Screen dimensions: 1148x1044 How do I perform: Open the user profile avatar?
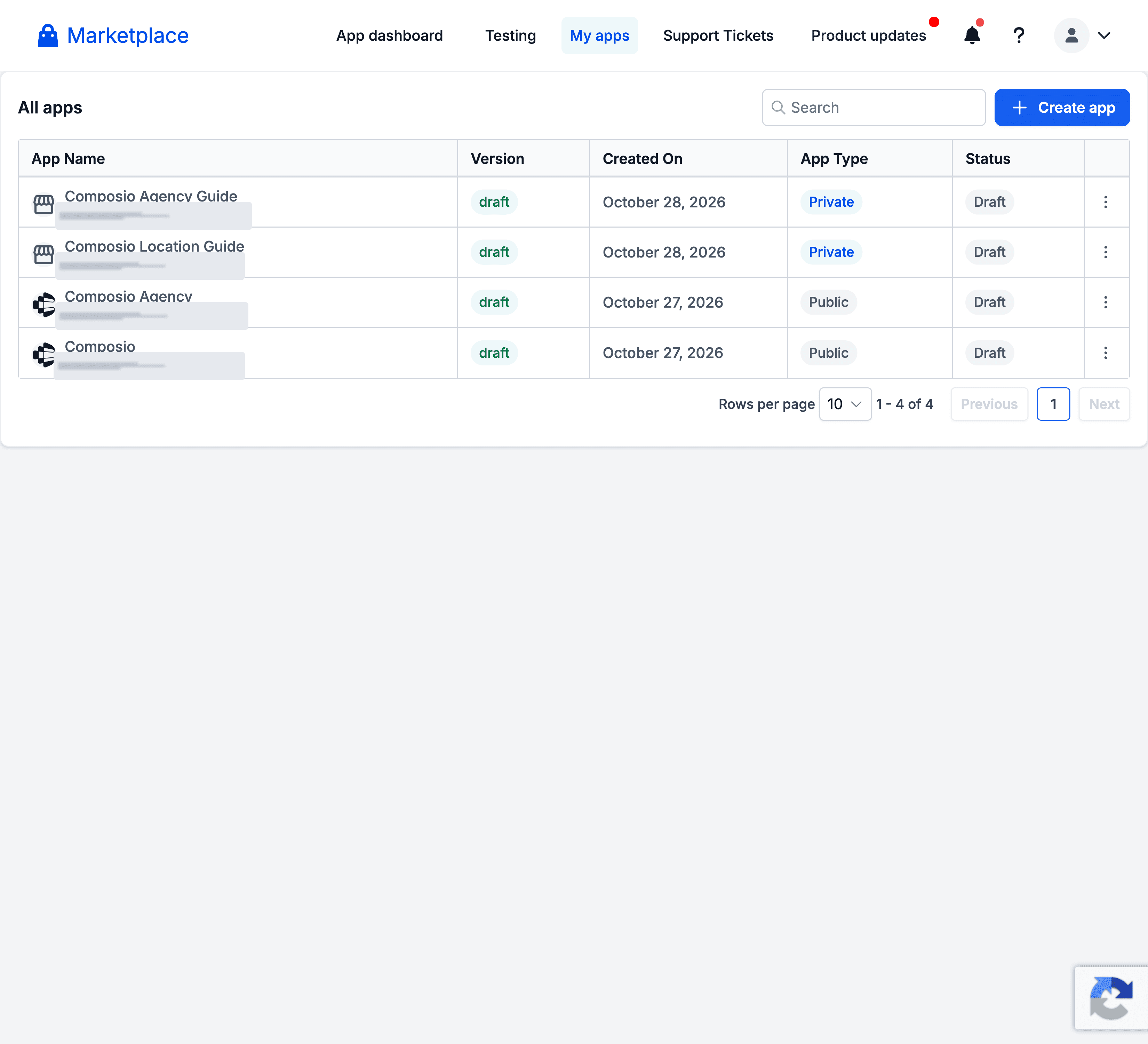click(1071, 35)
